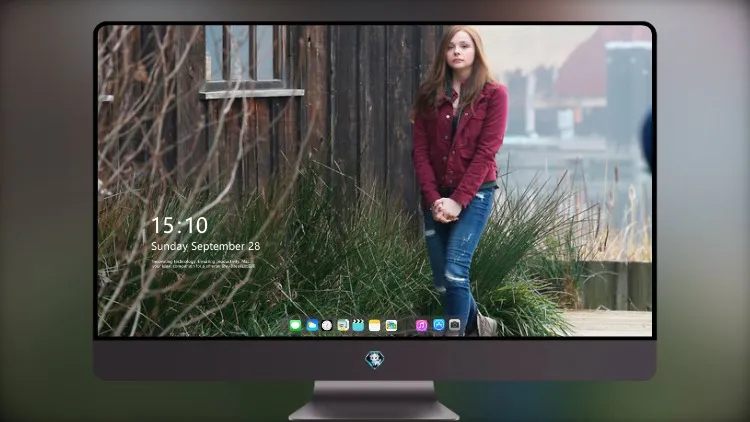The height and width of the screenshot is (422, 750).
Task: Open the Weather app in dock
Action: pyautogui.click(x=312, y=325)
